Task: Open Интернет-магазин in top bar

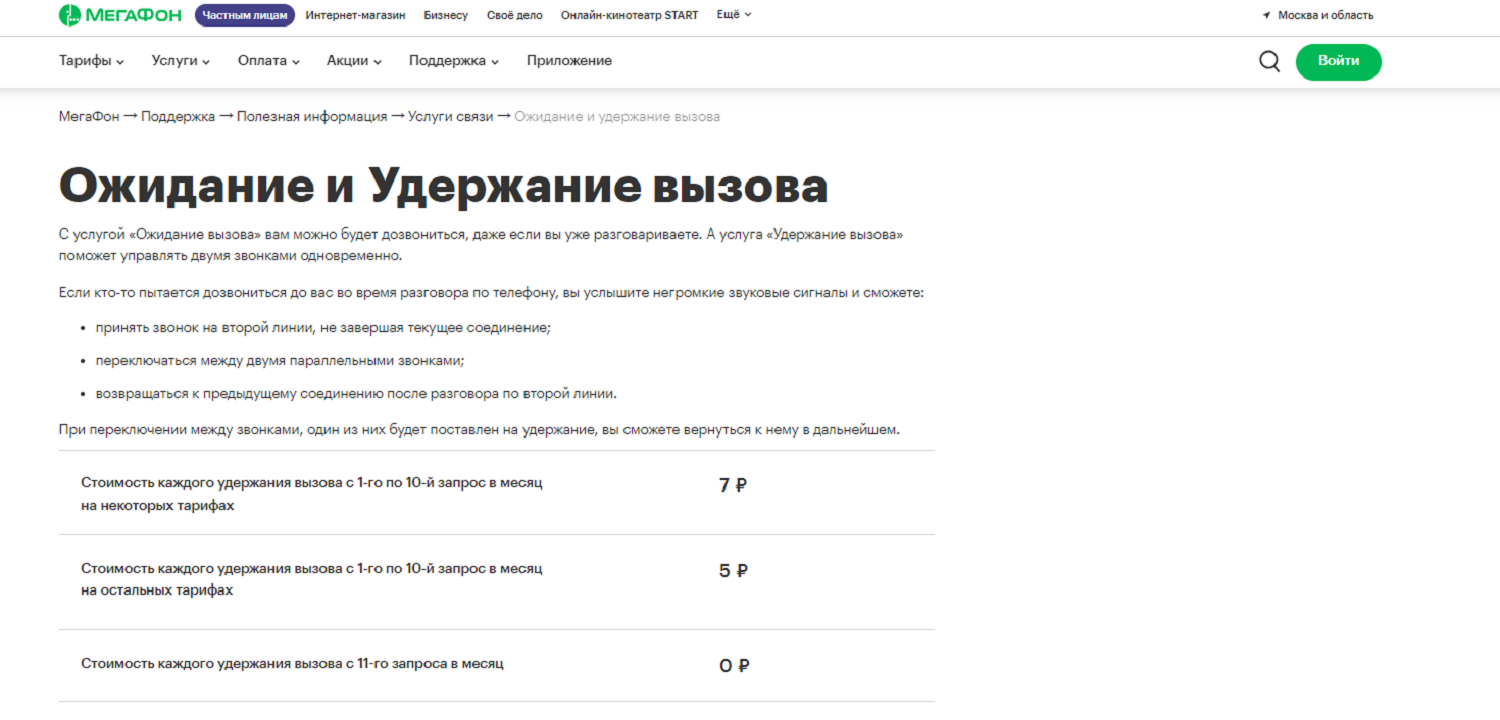Action: tap(355, 15)
